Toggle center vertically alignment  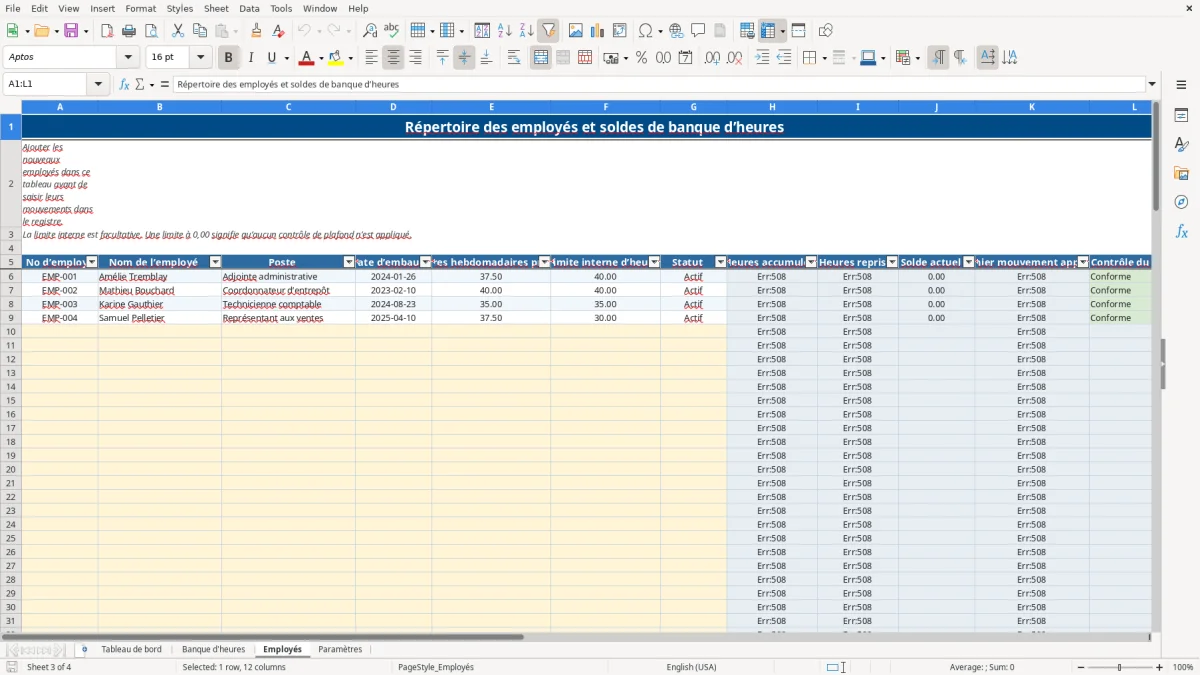pyautogui.click(x=464, y=58)
